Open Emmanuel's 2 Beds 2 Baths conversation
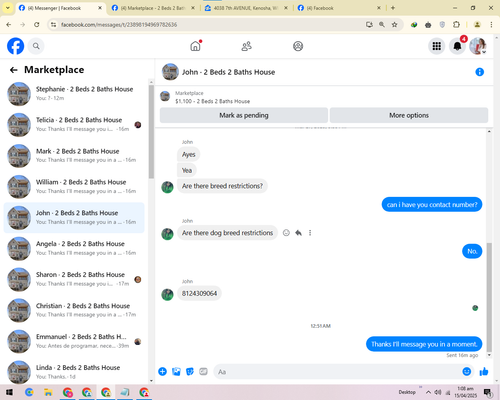The height and width of the screenshot is (400, 500). pos(74,341)
